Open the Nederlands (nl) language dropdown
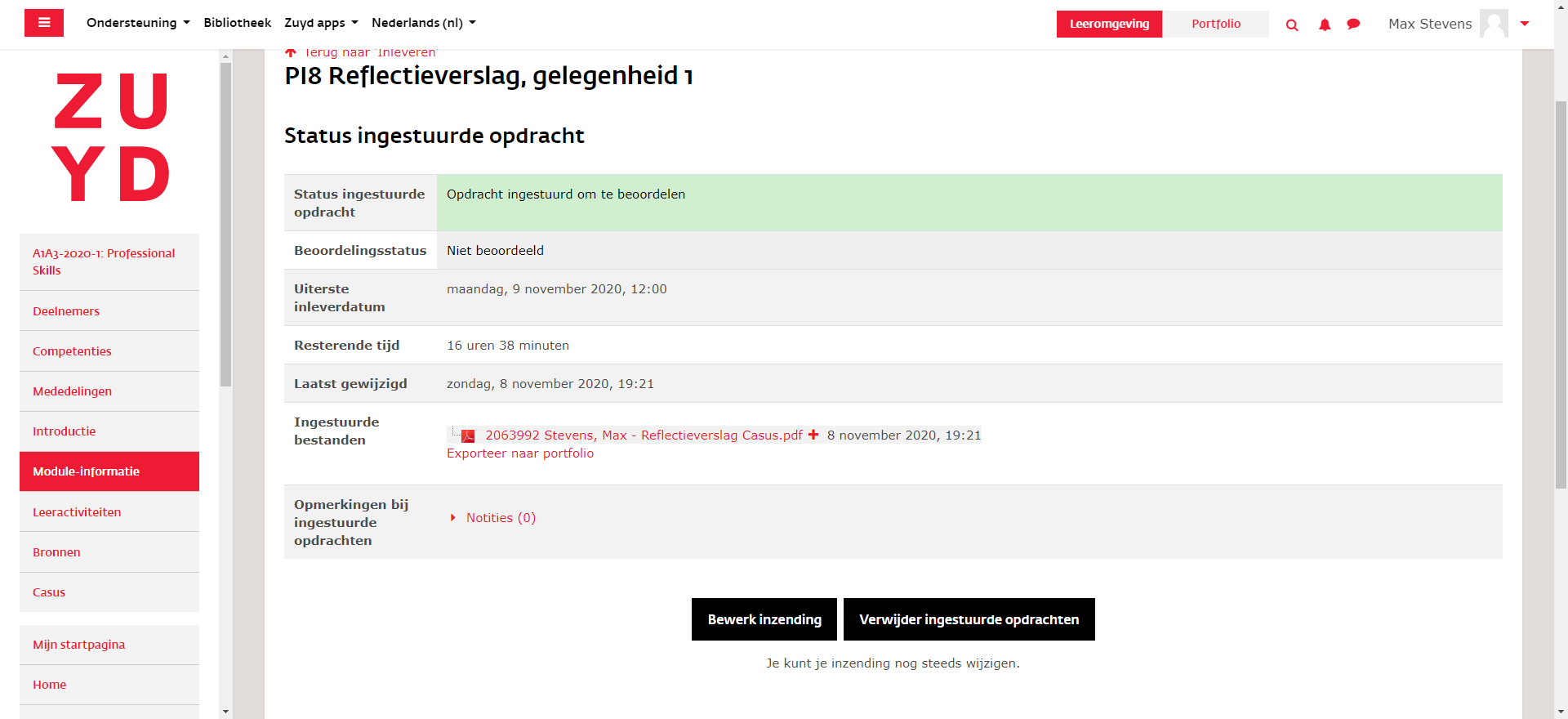This screenshot has height=719, width=1568. click(423, 23)
